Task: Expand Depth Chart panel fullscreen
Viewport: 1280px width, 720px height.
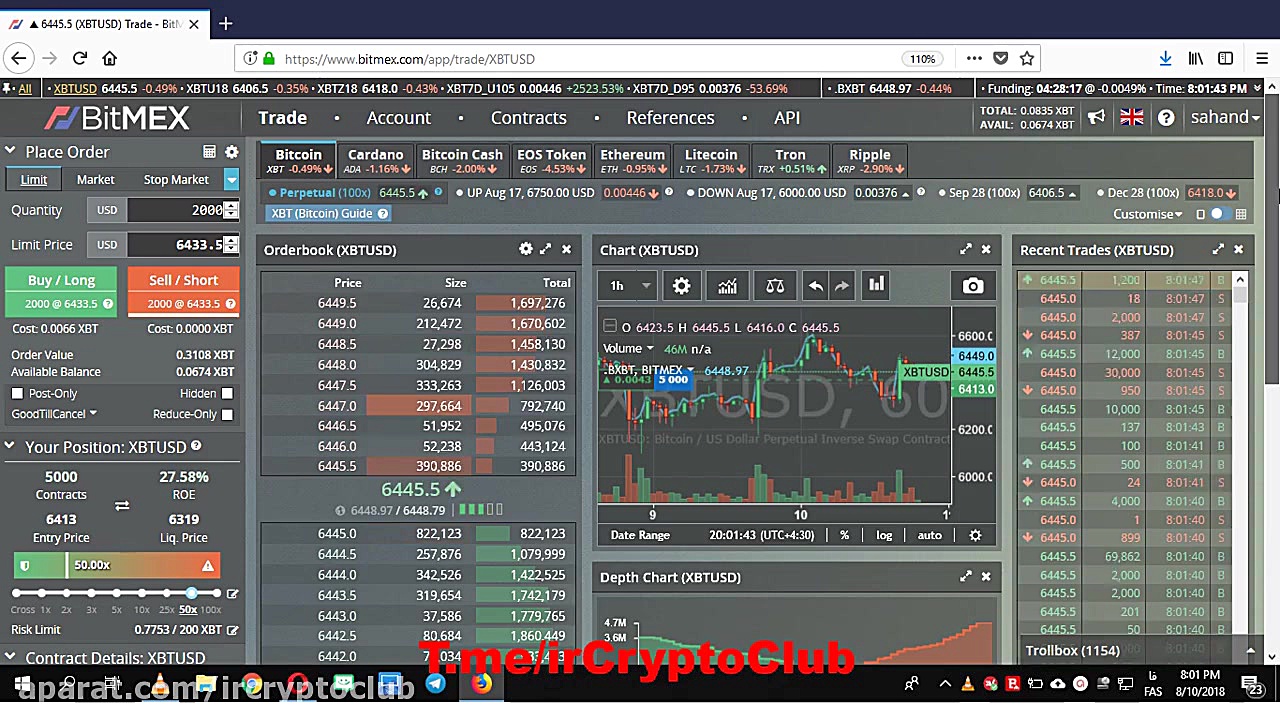Action: click(x=966, y=576)
